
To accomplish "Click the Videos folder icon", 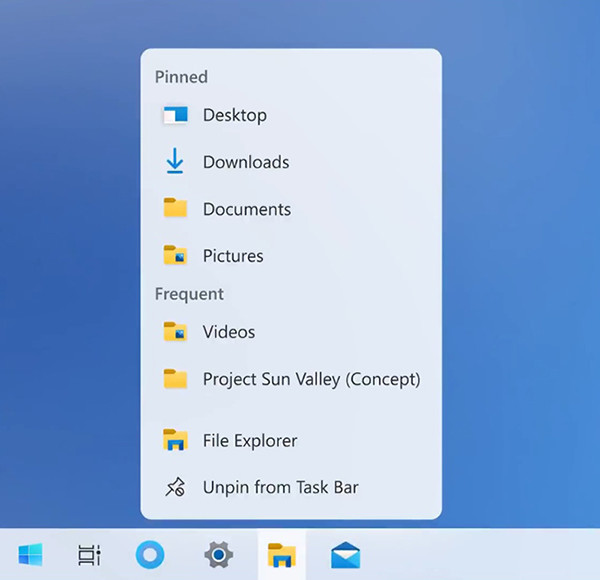I will (x=175, y=332).
